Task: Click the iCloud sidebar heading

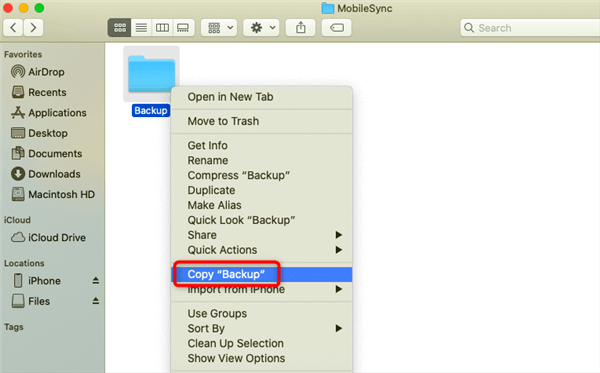Action: click(17, 220)
